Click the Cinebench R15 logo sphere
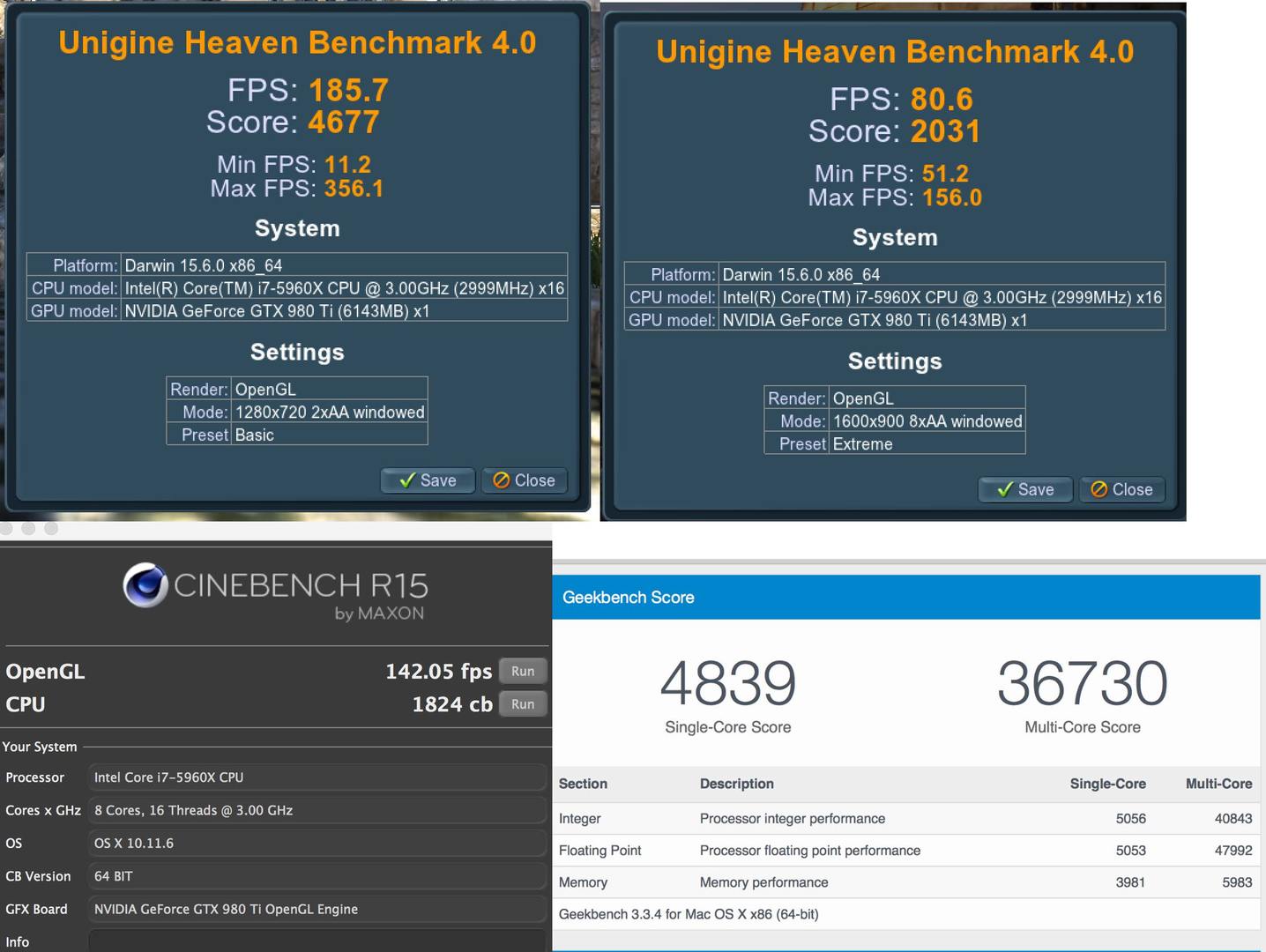The height and width of the screenshot is (952, 1266). [x=145, y=585]
